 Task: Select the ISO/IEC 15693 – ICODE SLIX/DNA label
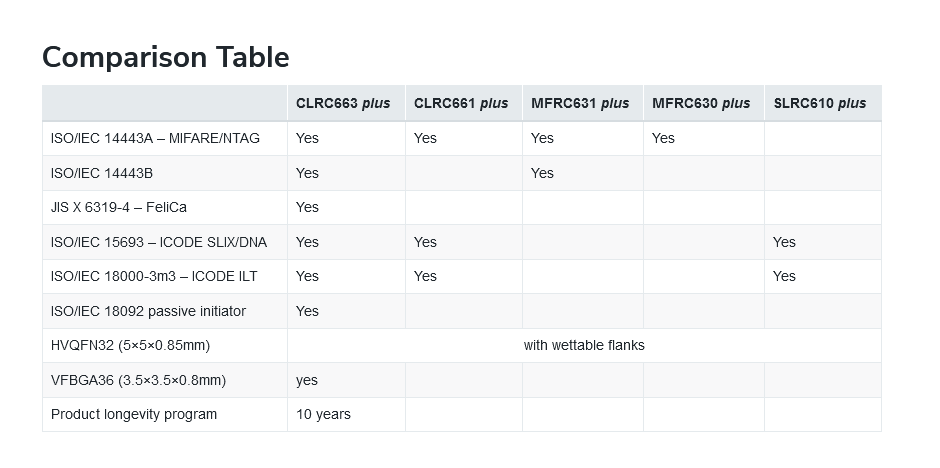click(159, 242)
